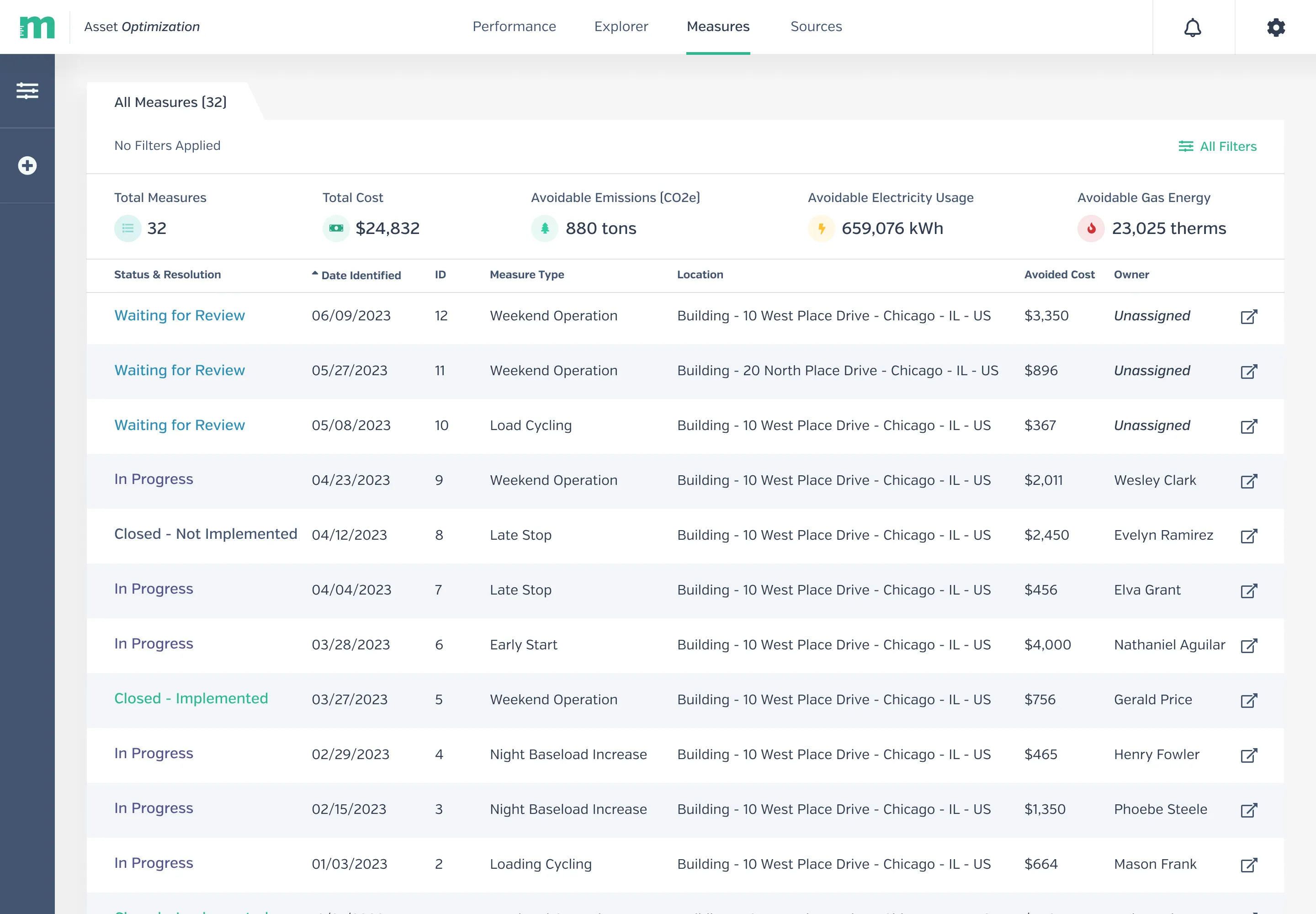Open In Progress status dated 04/23/2023

(154, 479)
